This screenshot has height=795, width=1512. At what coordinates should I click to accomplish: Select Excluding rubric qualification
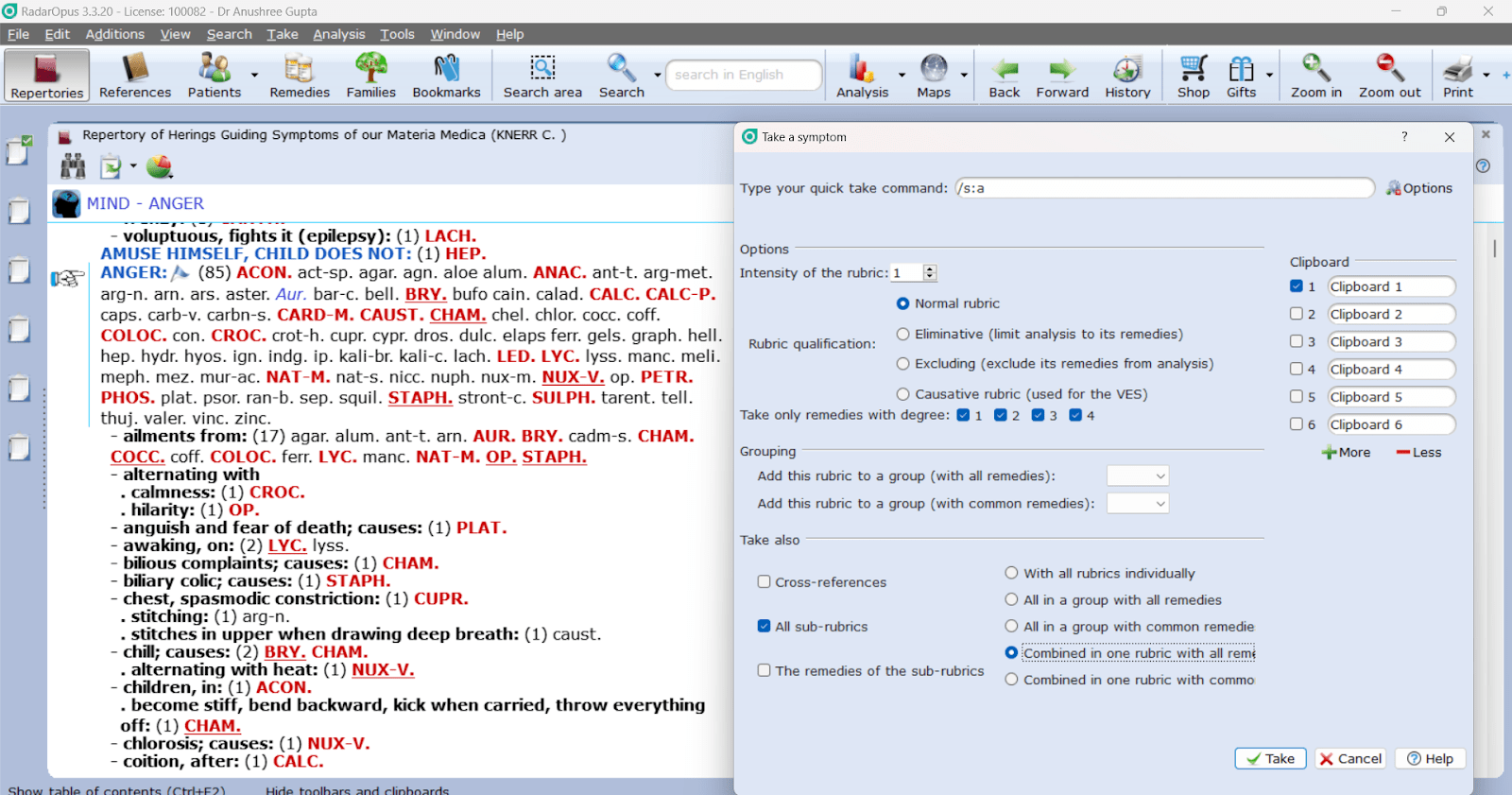click(x=902, y=364)
